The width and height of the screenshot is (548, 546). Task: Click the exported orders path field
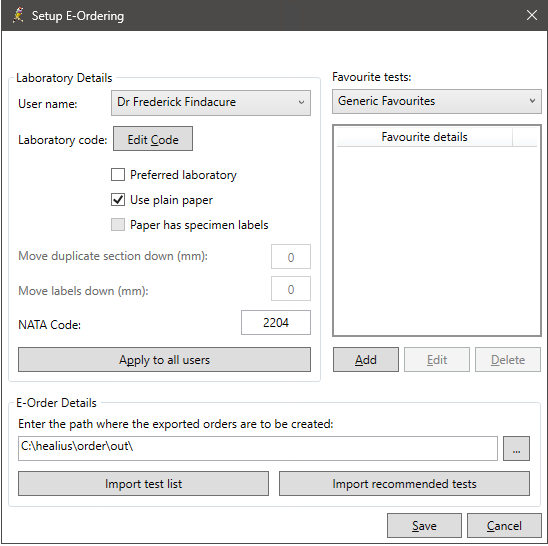pos(258,448)
